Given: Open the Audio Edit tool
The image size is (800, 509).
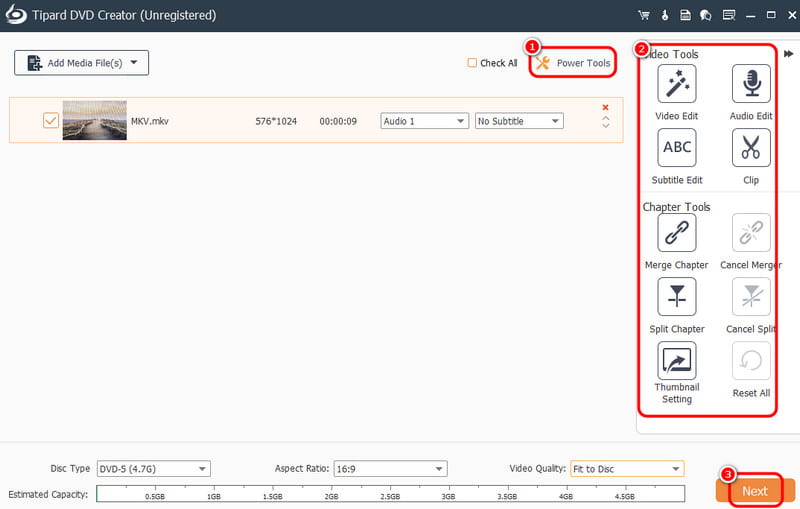Looking at the screenshot, I should click(751, 84).
